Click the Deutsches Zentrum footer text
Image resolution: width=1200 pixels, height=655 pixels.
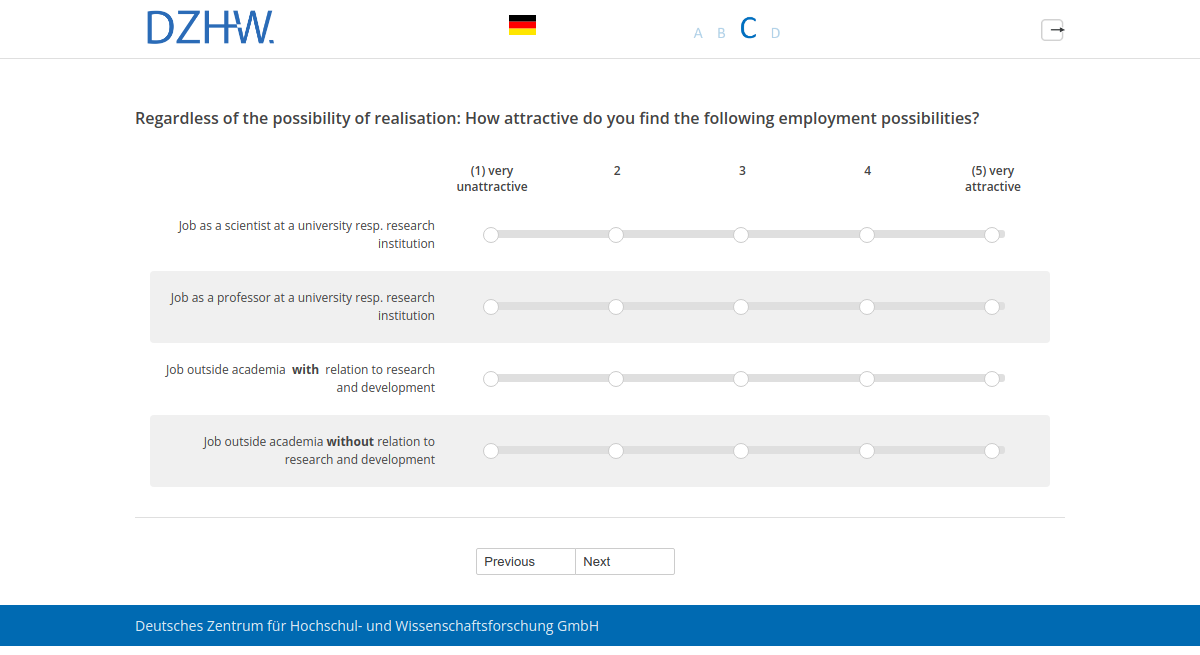[x=366, y=625]
